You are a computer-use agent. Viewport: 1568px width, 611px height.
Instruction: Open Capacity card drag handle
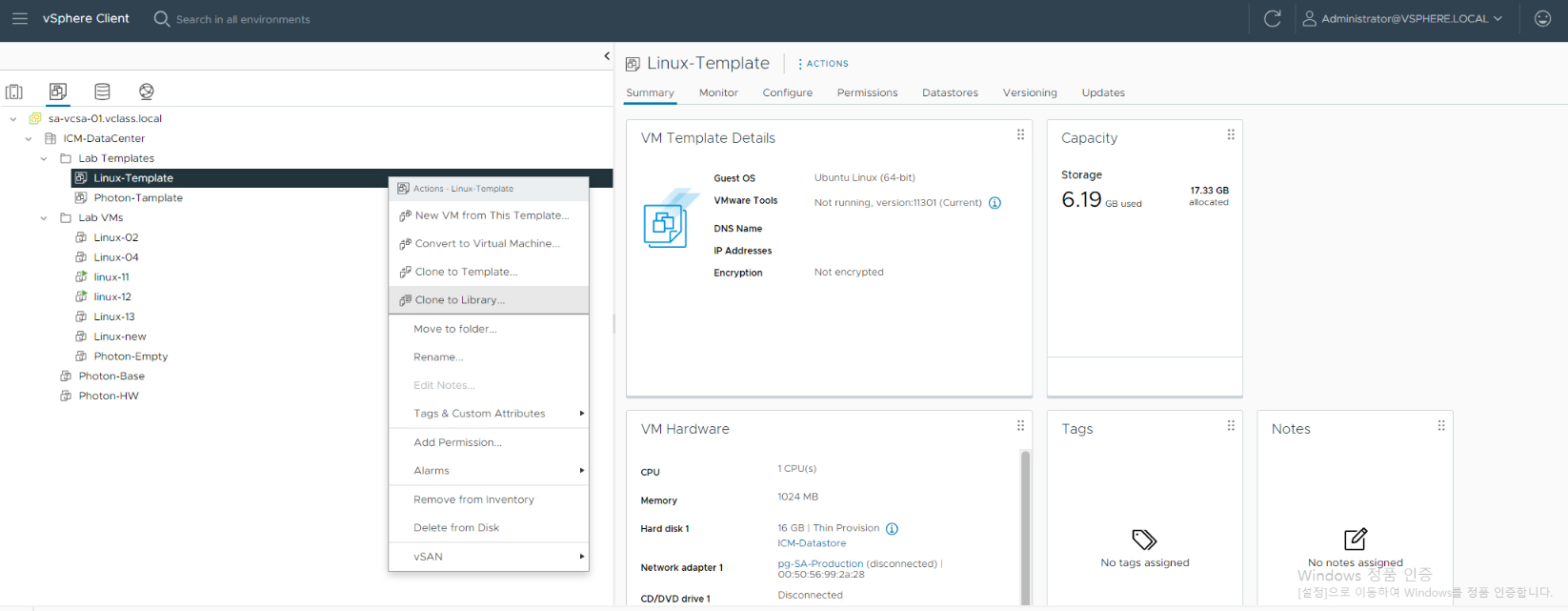click(x=1231, y=134)
